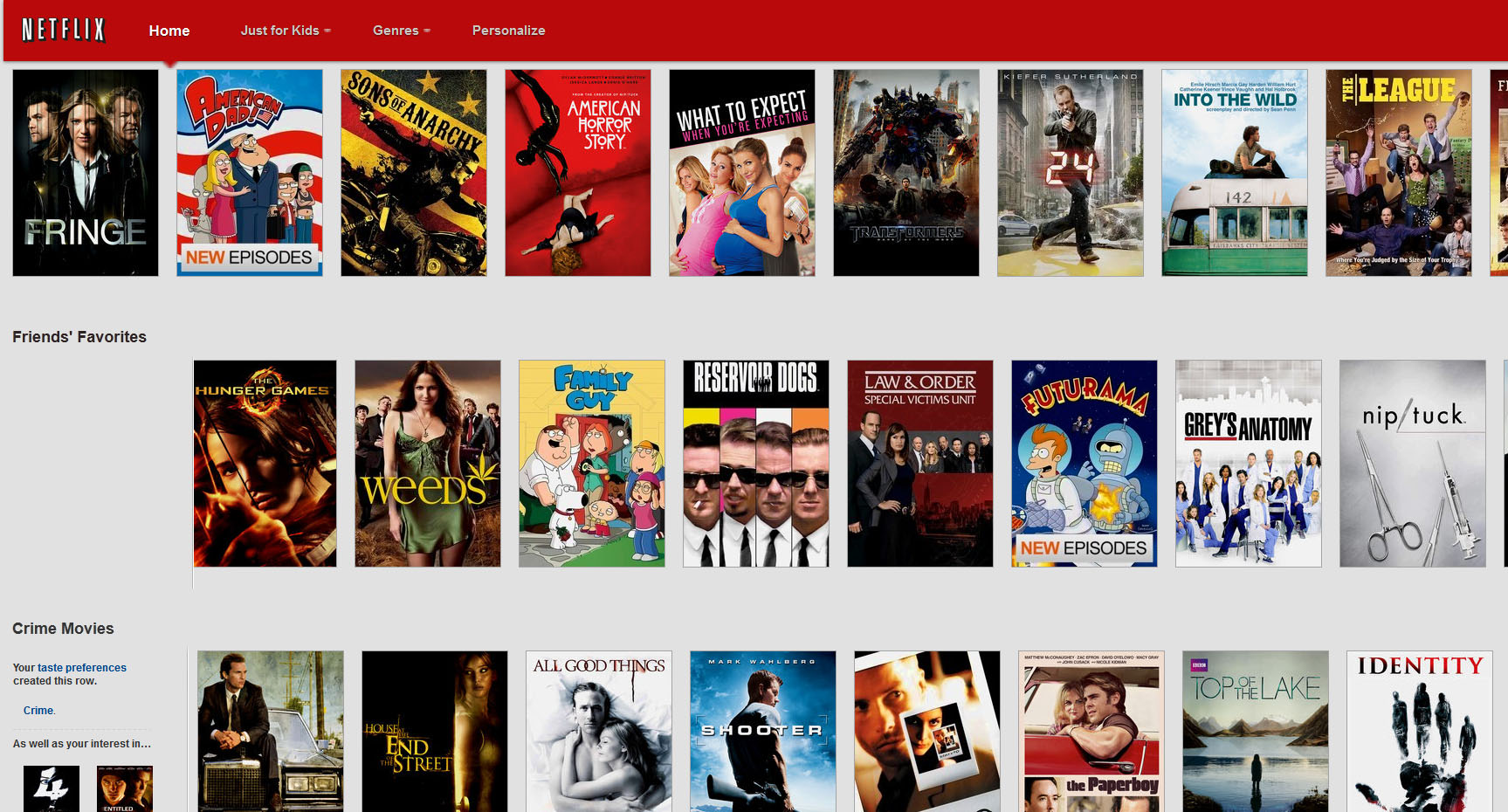This screenshot has height=812, width=1508.
Task: Click the Netflix logo
Action: (x=63, y=31)
